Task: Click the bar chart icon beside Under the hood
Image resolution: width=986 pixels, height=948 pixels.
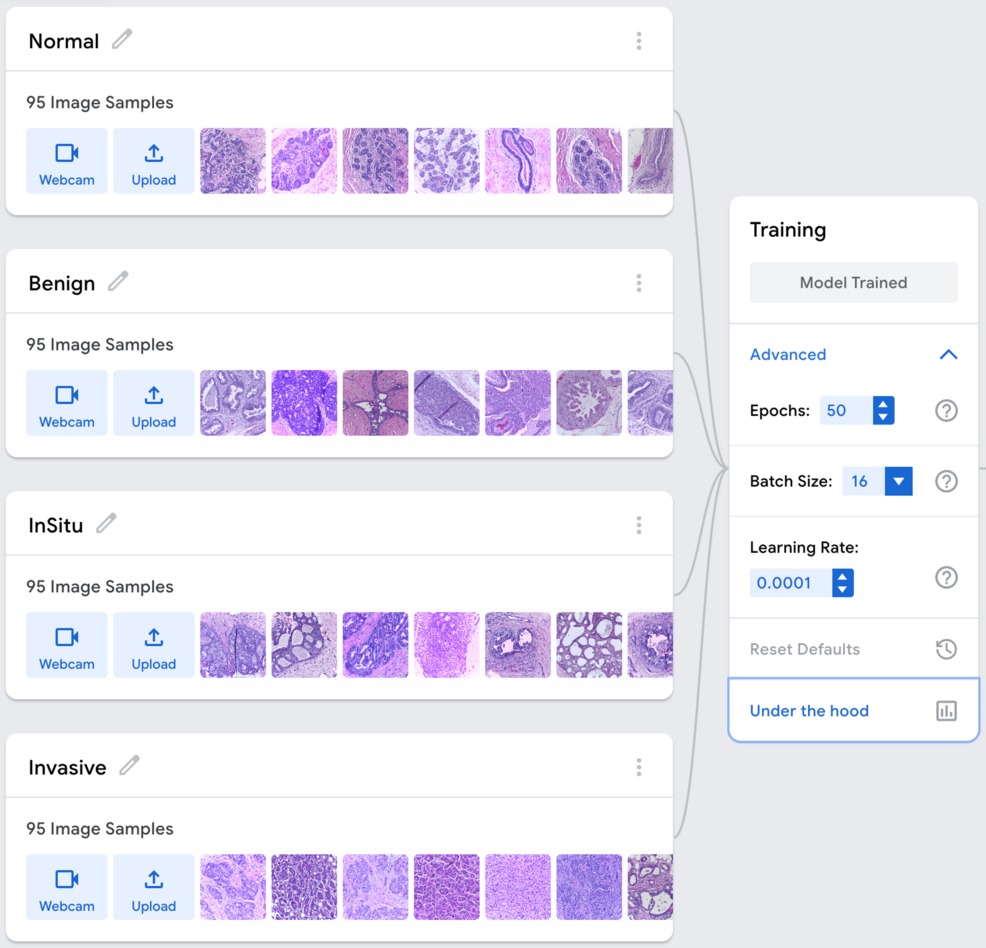Action: point(946,710)
